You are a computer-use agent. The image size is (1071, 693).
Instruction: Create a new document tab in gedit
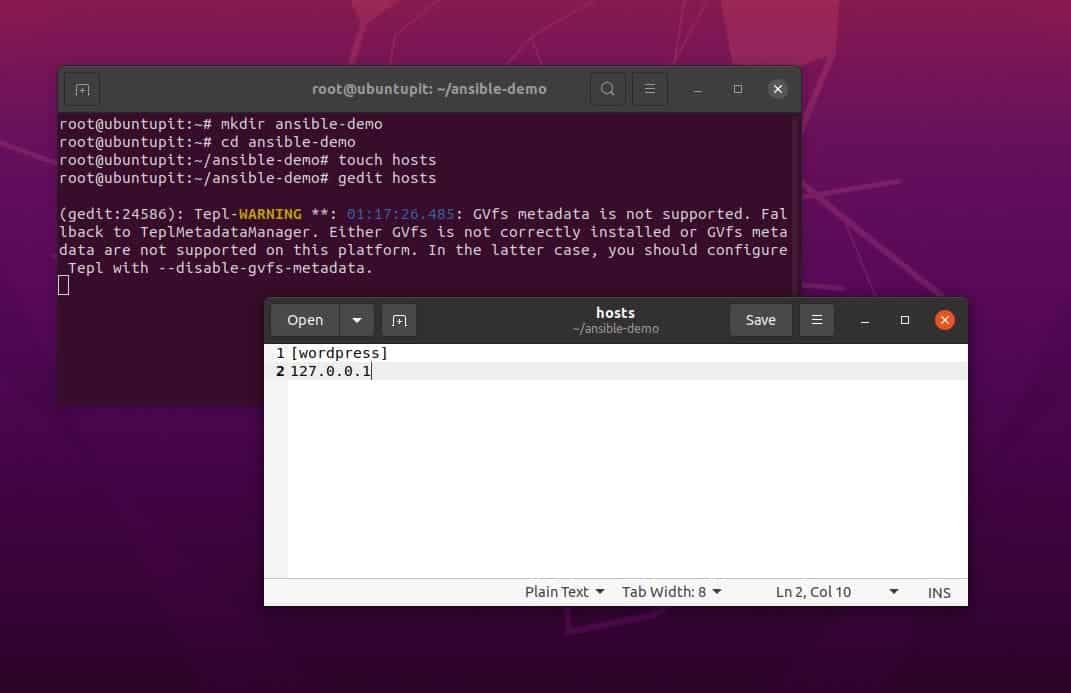[x=399, y=319]
